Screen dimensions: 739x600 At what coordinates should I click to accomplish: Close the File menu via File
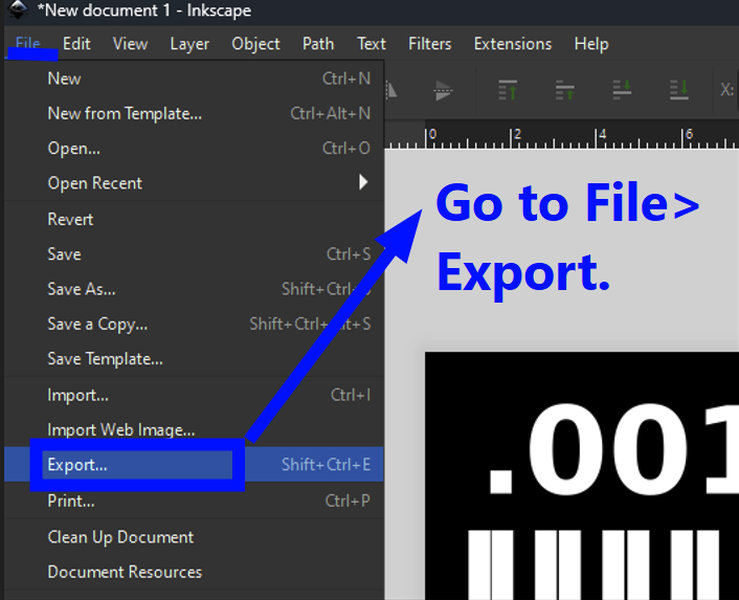coord(28,44)
